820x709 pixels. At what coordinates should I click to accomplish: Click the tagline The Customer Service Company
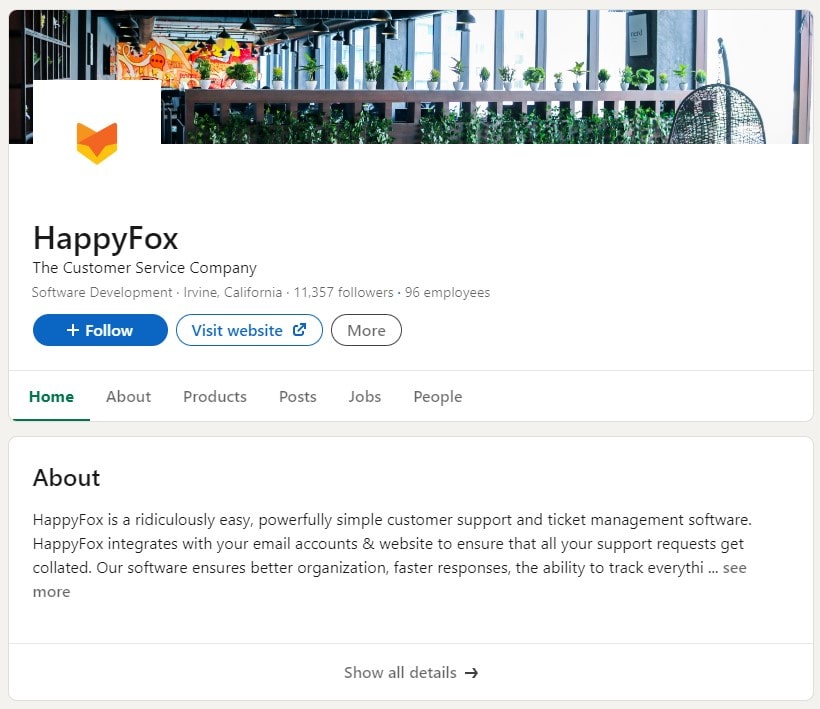[144, 268]
